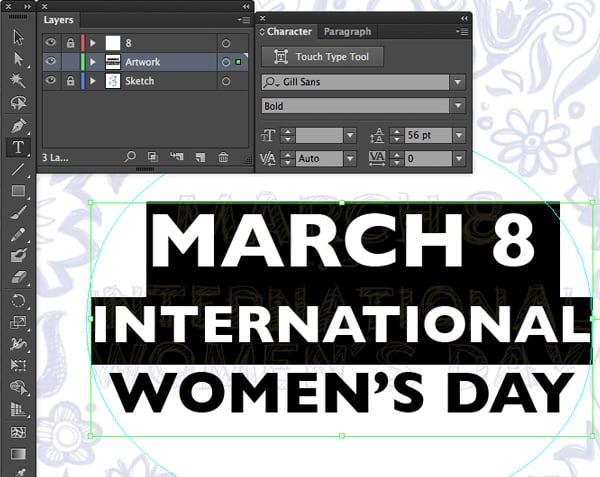Click the font size stepper arrows
Image resolution: width=600 pixels, height=477 pixels.
pos(287,135)
